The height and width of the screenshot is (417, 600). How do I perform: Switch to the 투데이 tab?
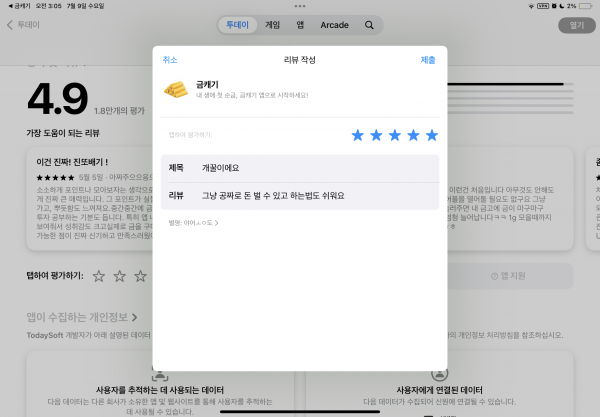click(x=237, y=25)
